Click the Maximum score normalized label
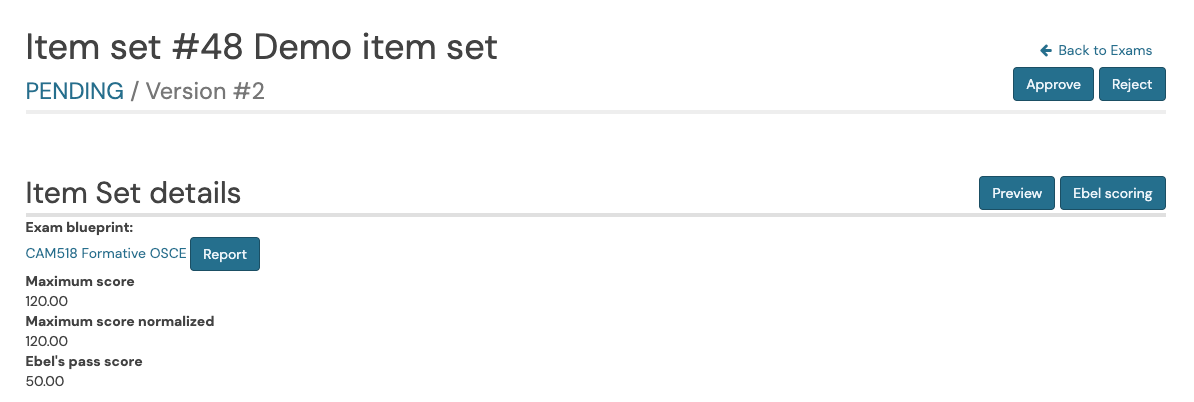This screenshot has width=1194, height=402. [x=120, y=321]
